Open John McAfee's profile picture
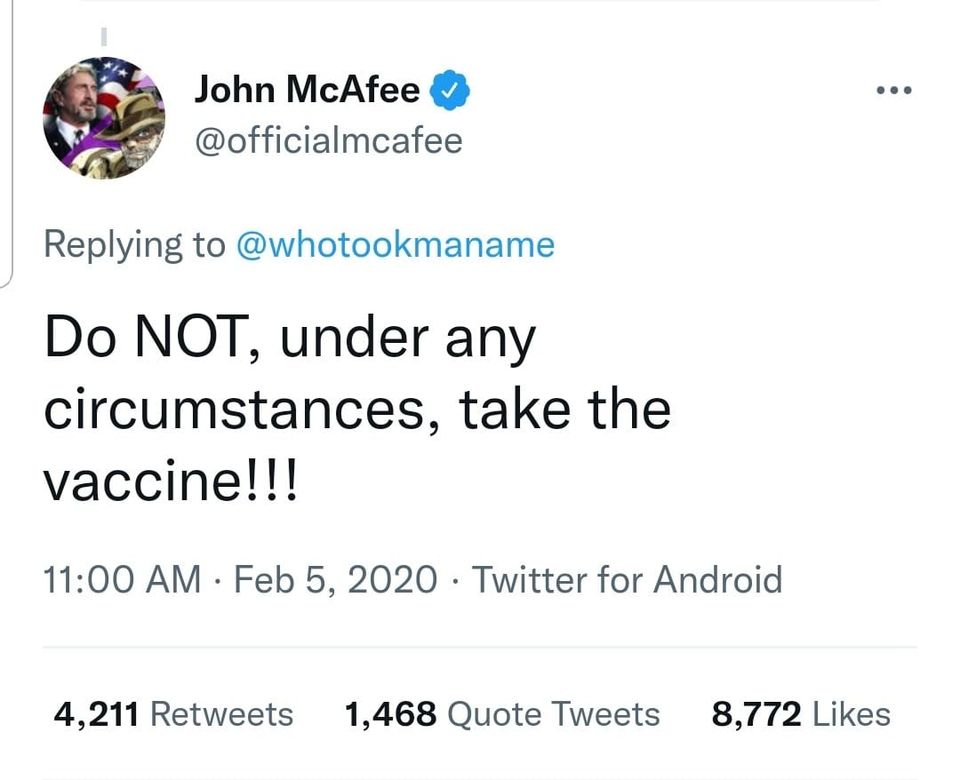Screen dimensions: 960x780 104,118
